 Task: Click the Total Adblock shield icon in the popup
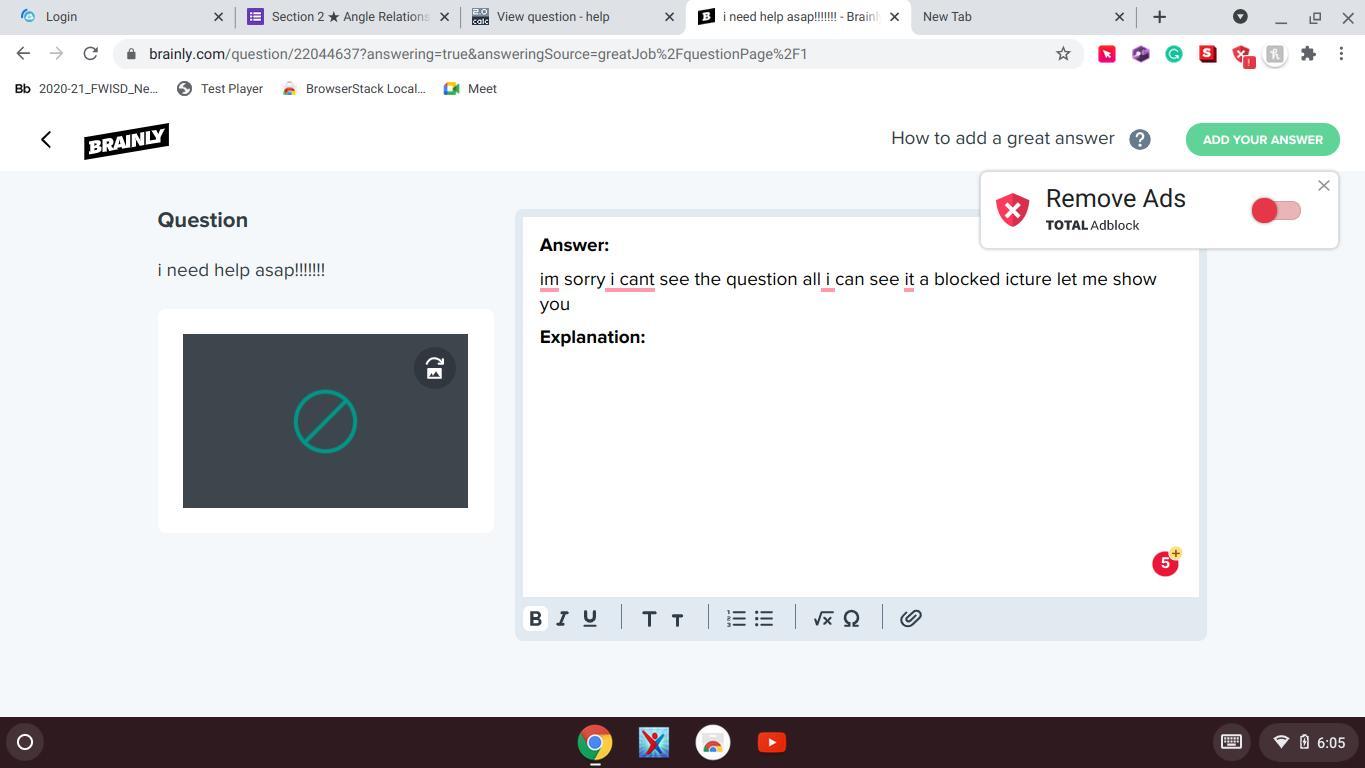click(x=1013, y=210)
